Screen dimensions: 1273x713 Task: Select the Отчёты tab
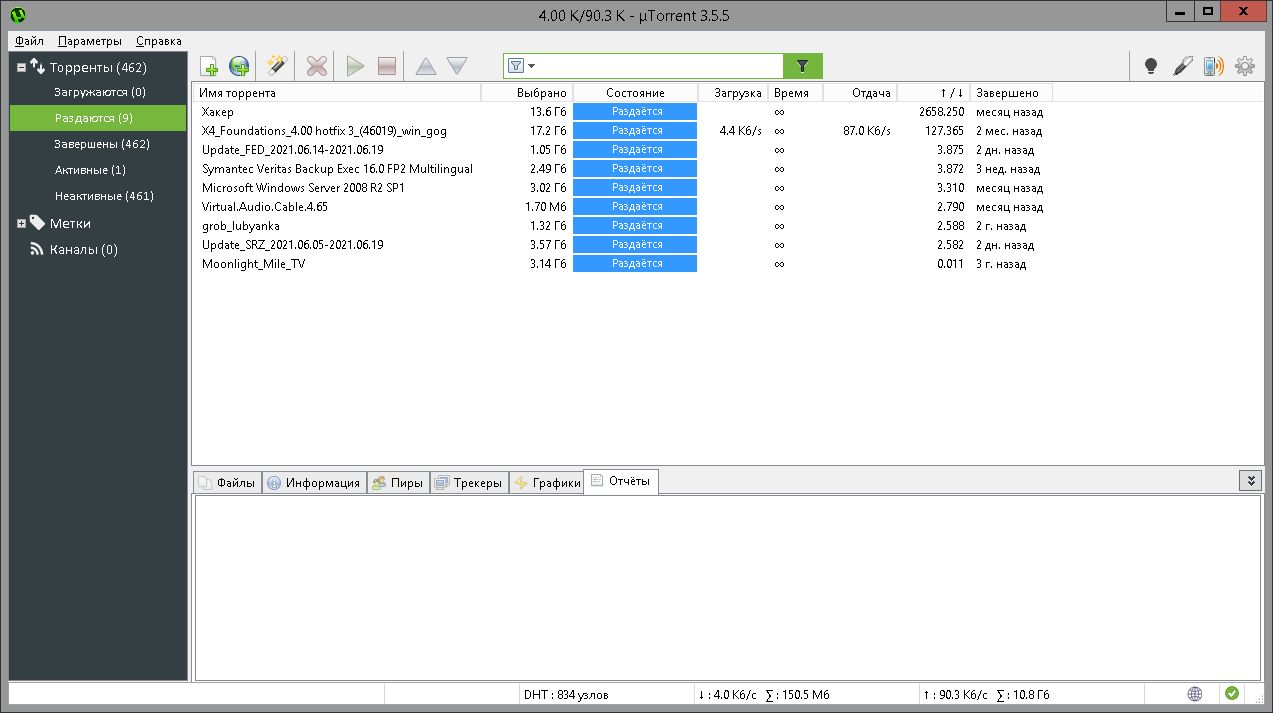pos(621,481)
